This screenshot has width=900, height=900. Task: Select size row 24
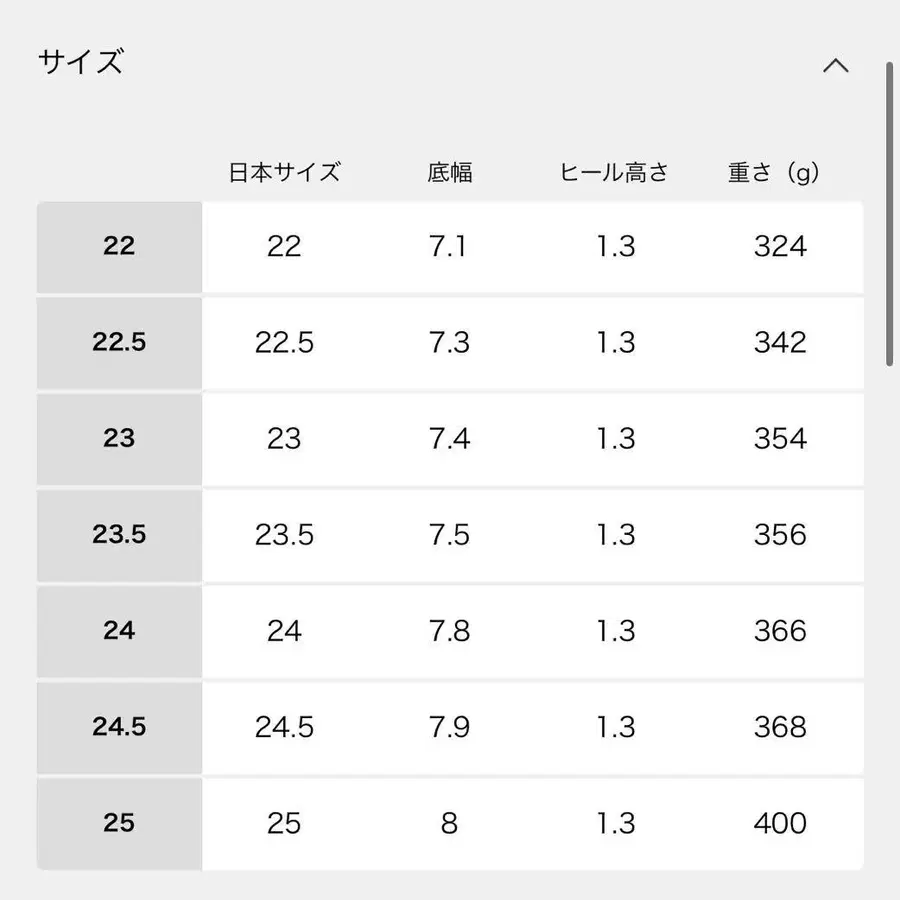click(119, 631)
